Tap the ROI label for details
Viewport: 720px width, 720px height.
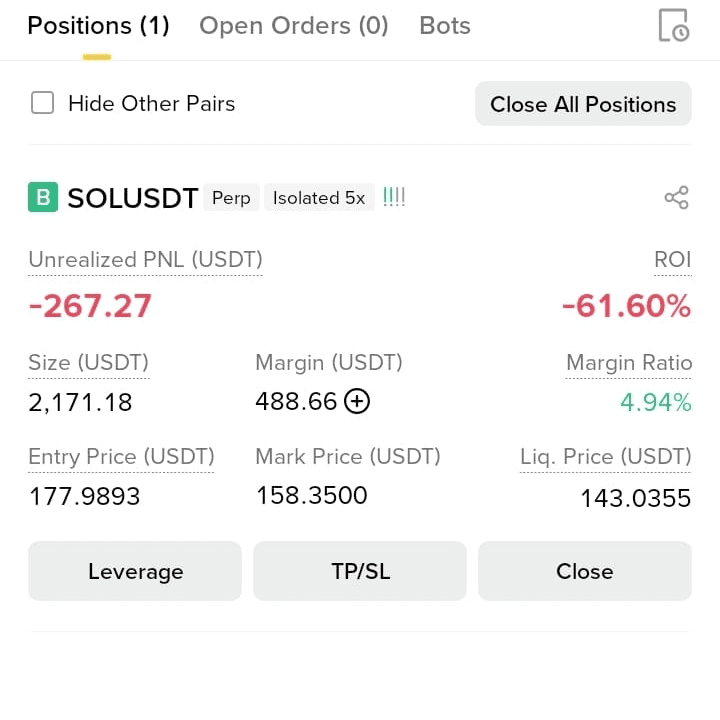pyautogui.click(x=673, y=260)
